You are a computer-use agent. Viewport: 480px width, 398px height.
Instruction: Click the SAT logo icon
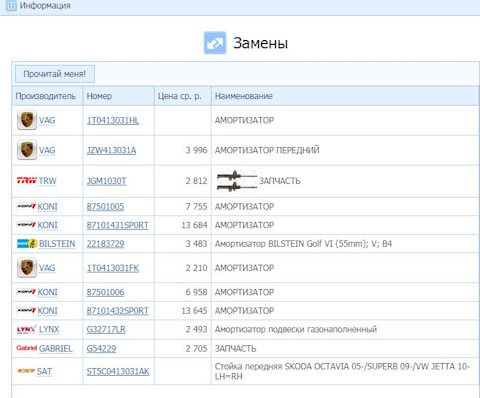coord(26,371)
